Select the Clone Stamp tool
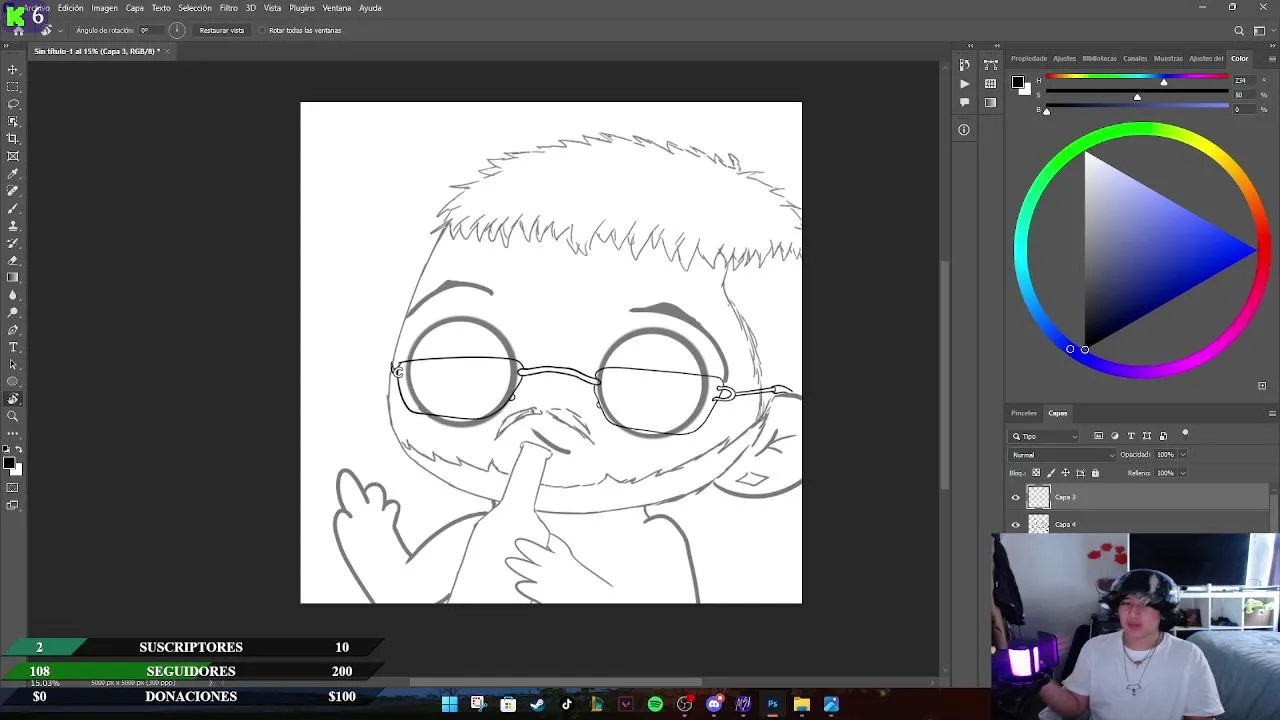The width and height of the screenshot is (1280, 720). point(13,226)
